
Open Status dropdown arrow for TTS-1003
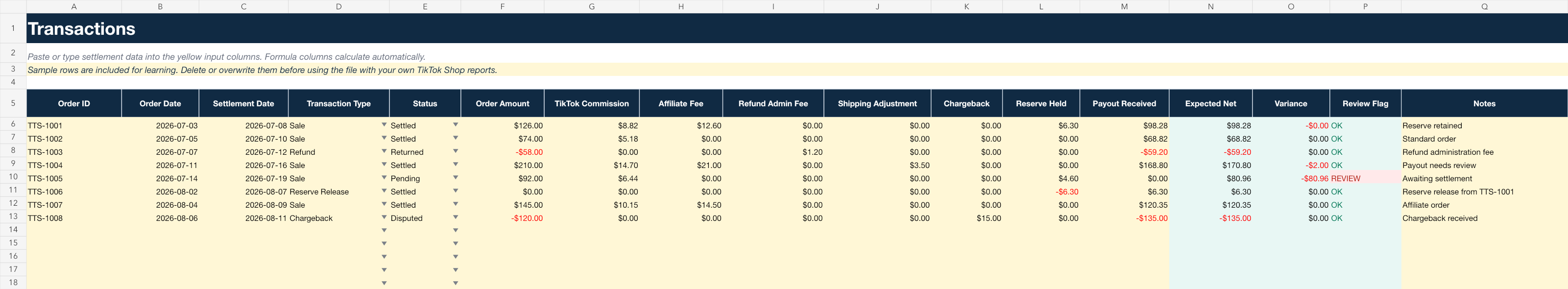455,151
